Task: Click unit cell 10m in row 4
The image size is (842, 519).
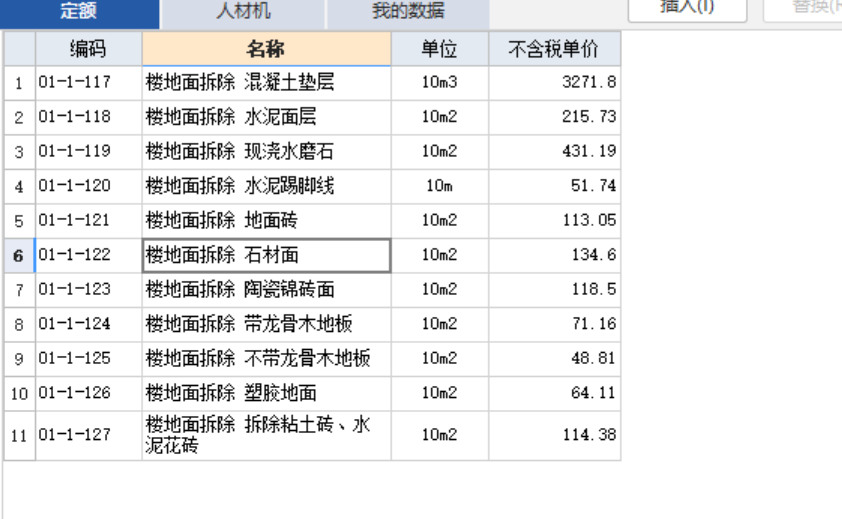Action: pos(440,186)
